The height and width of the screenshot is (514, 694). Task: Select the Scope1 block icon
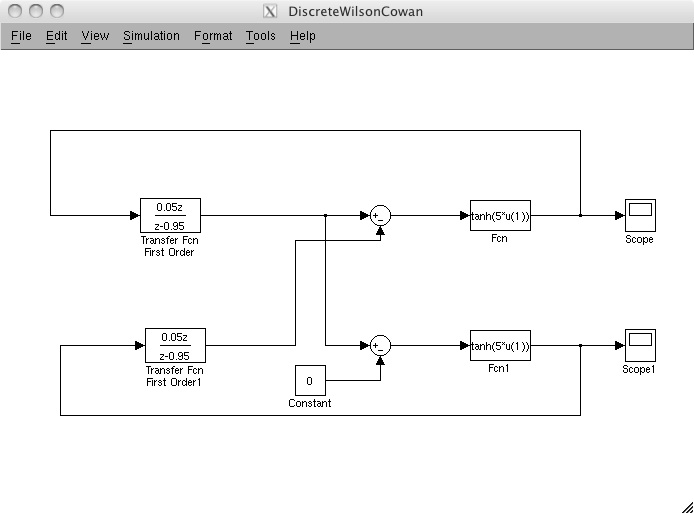click(639, 345)
